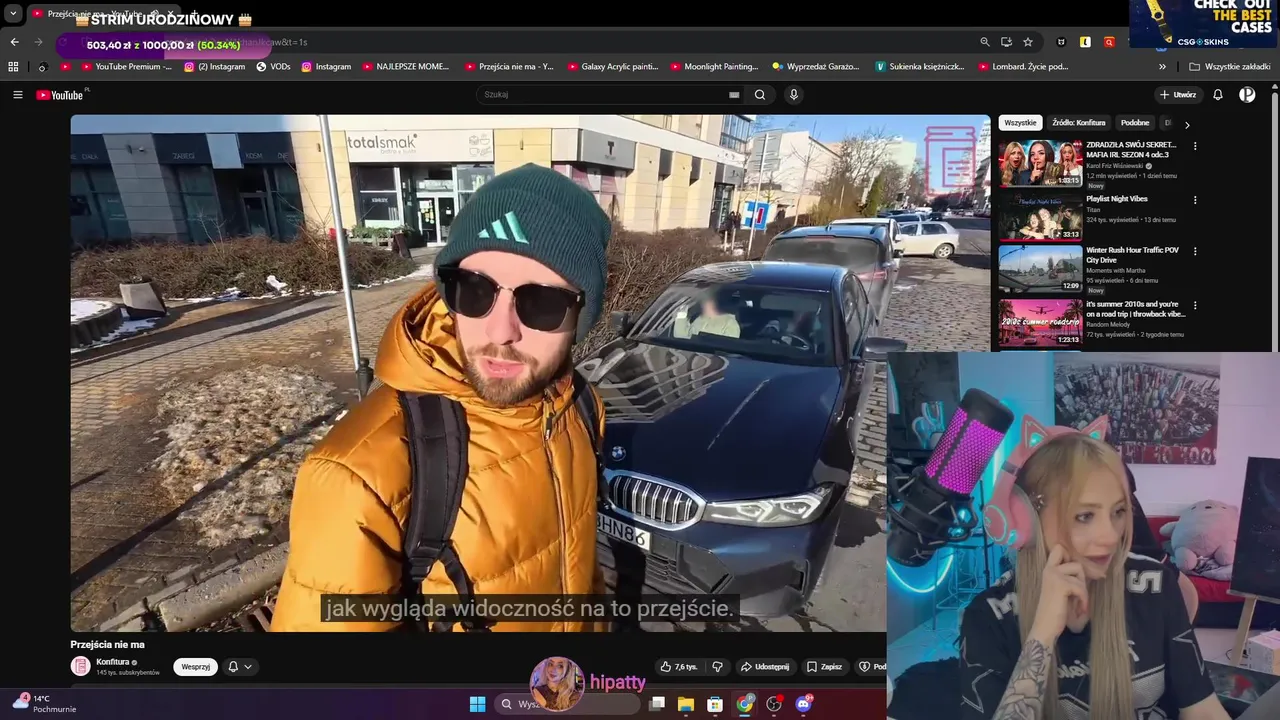Open the YouTube hamburger guide menu
The width and height of the screenshot is (1280, 720).
coord(17,95)
